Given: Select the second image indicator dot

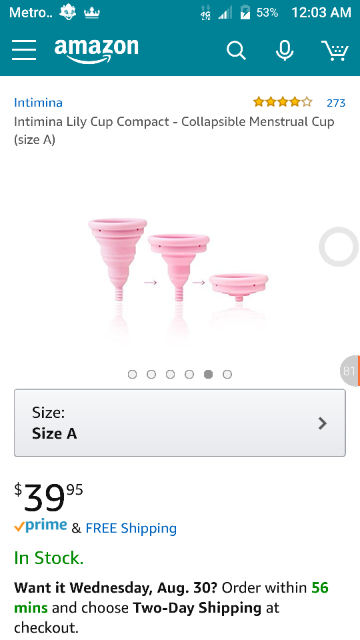Looking at the screenshot, I should click(x=151, y=374).
